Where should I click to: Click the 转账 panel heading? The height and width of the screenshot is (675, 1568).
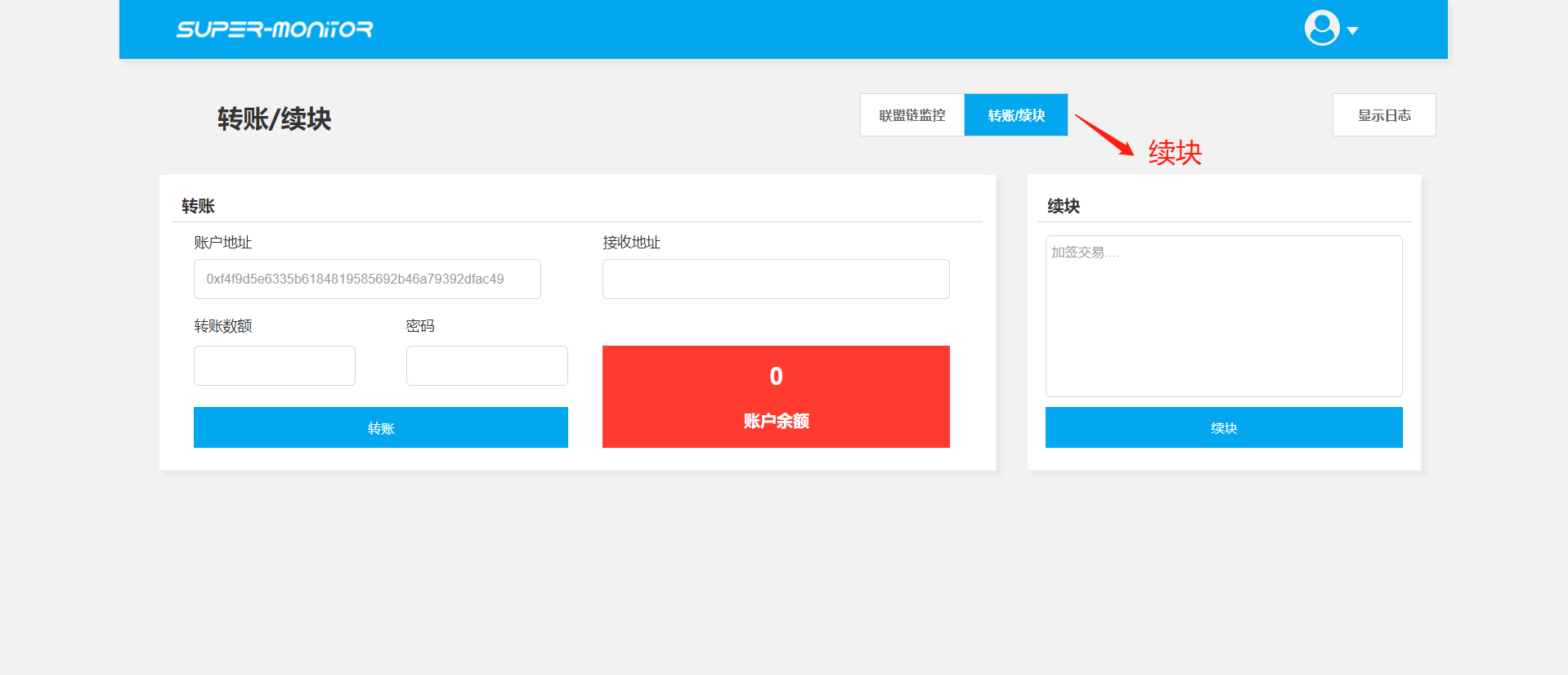198,206
